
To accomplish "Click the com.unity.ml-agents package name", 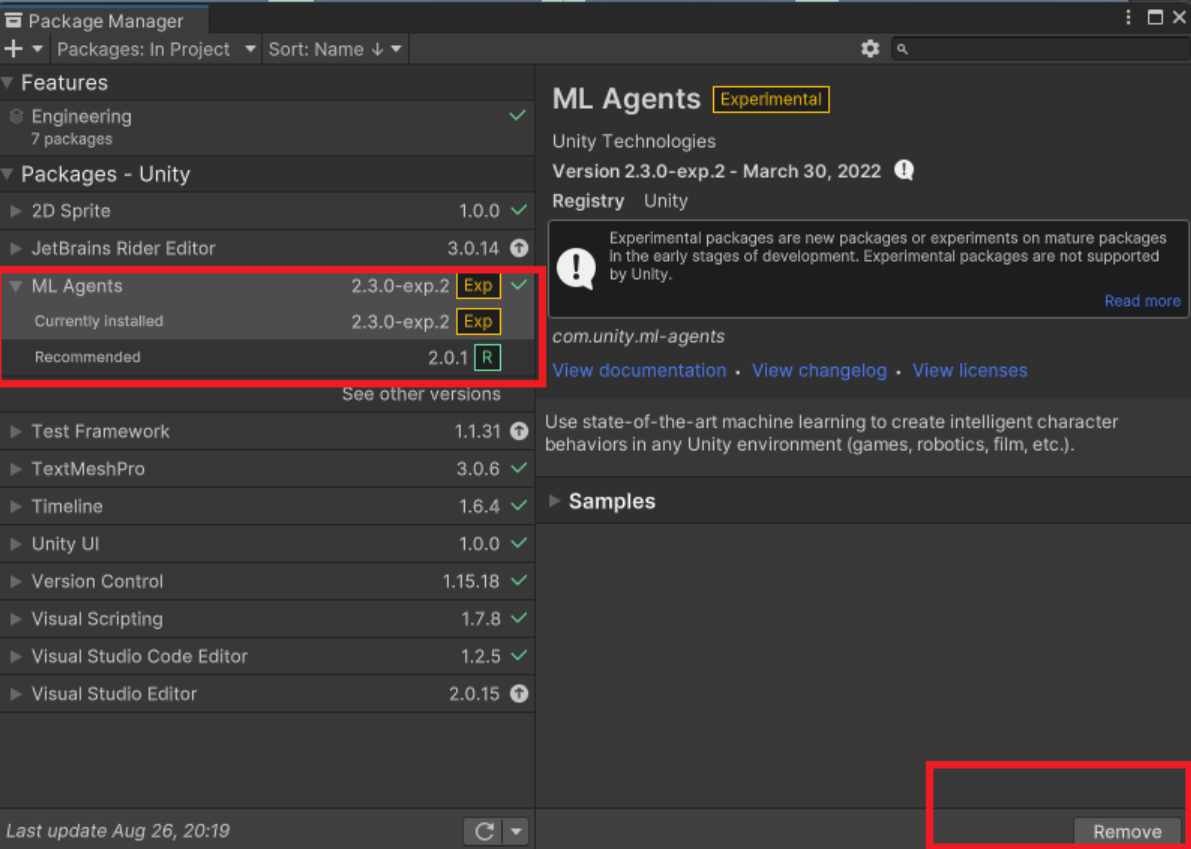I will (x=638, y=336).
